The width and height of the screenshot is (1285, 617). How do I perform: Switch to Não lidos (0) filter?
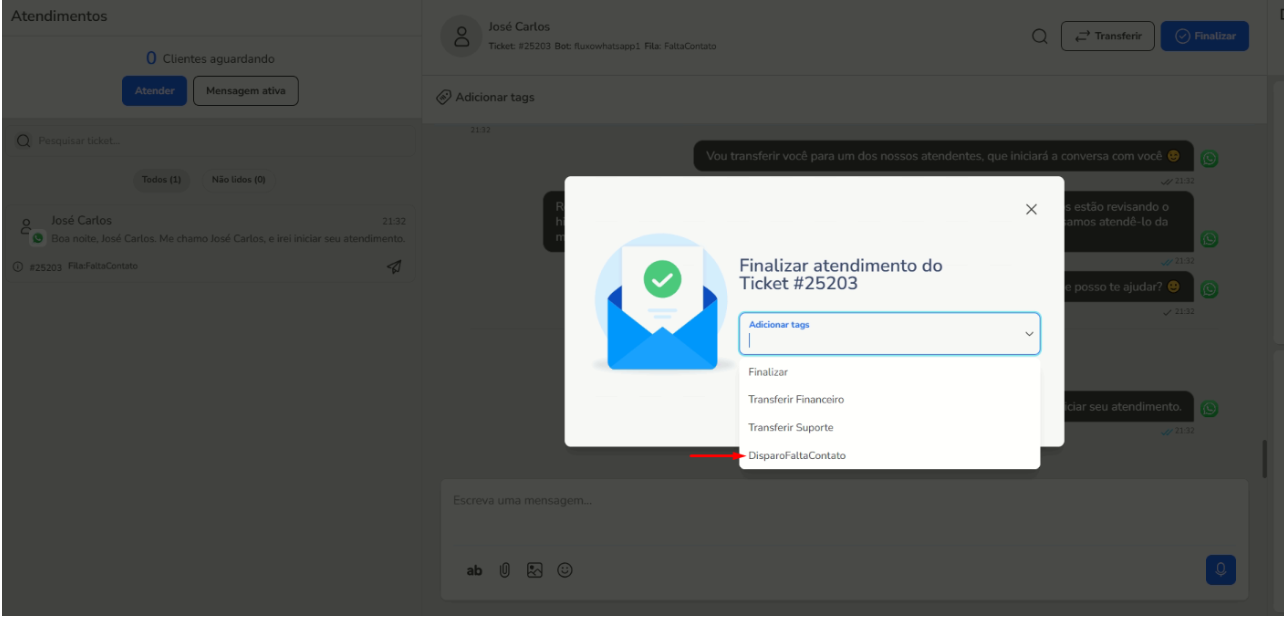point(238,180)
